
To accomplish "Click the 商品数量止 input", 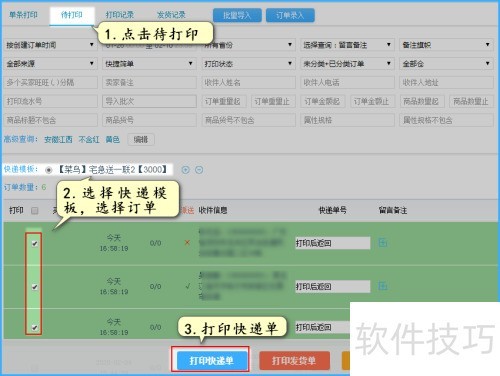I will pyautogui.click(x=471, y=101).
